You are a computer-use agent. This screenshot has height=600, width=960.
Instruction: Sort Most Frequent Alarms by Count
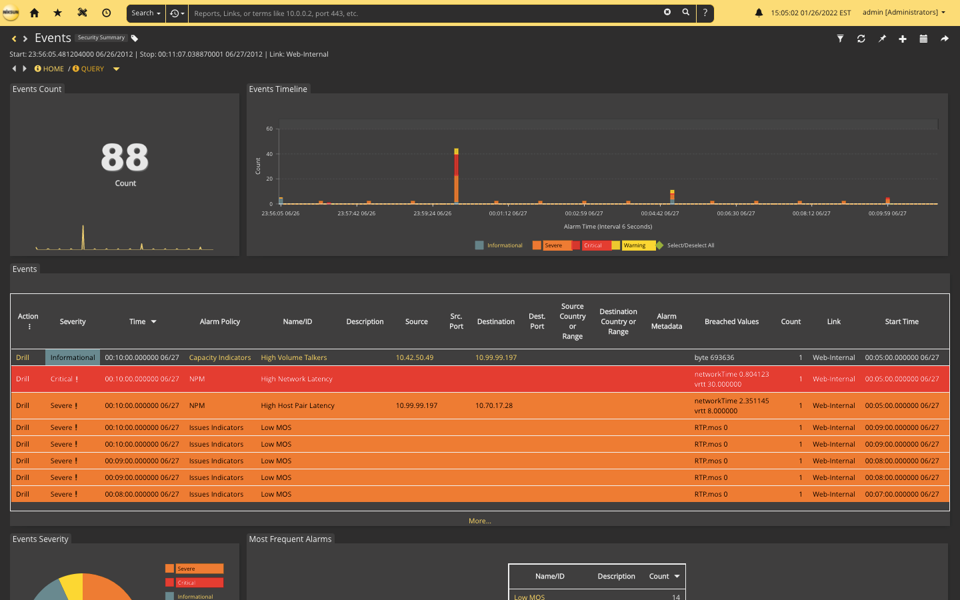(x=664, y=576)
